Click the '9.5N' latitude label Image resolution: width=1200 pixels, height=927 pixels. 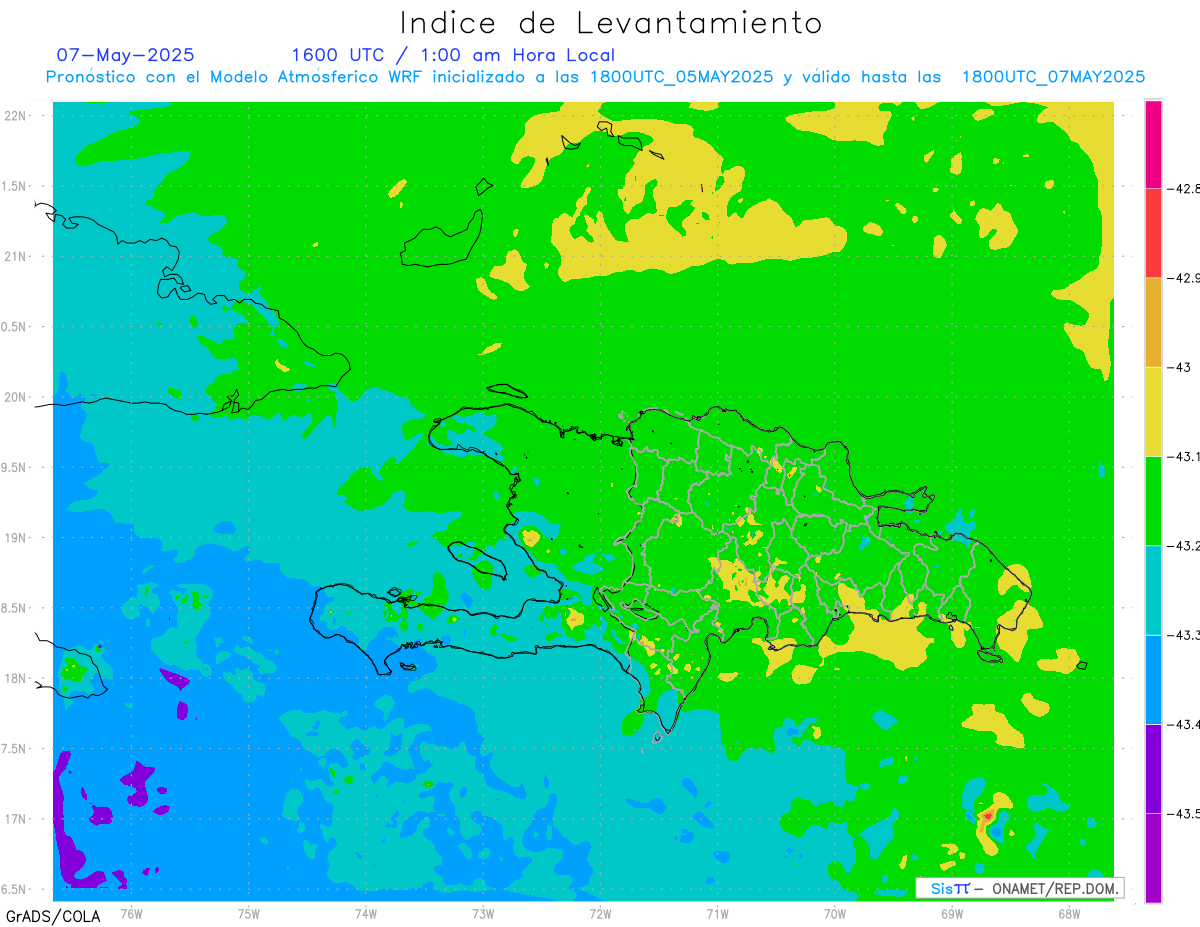15,467
